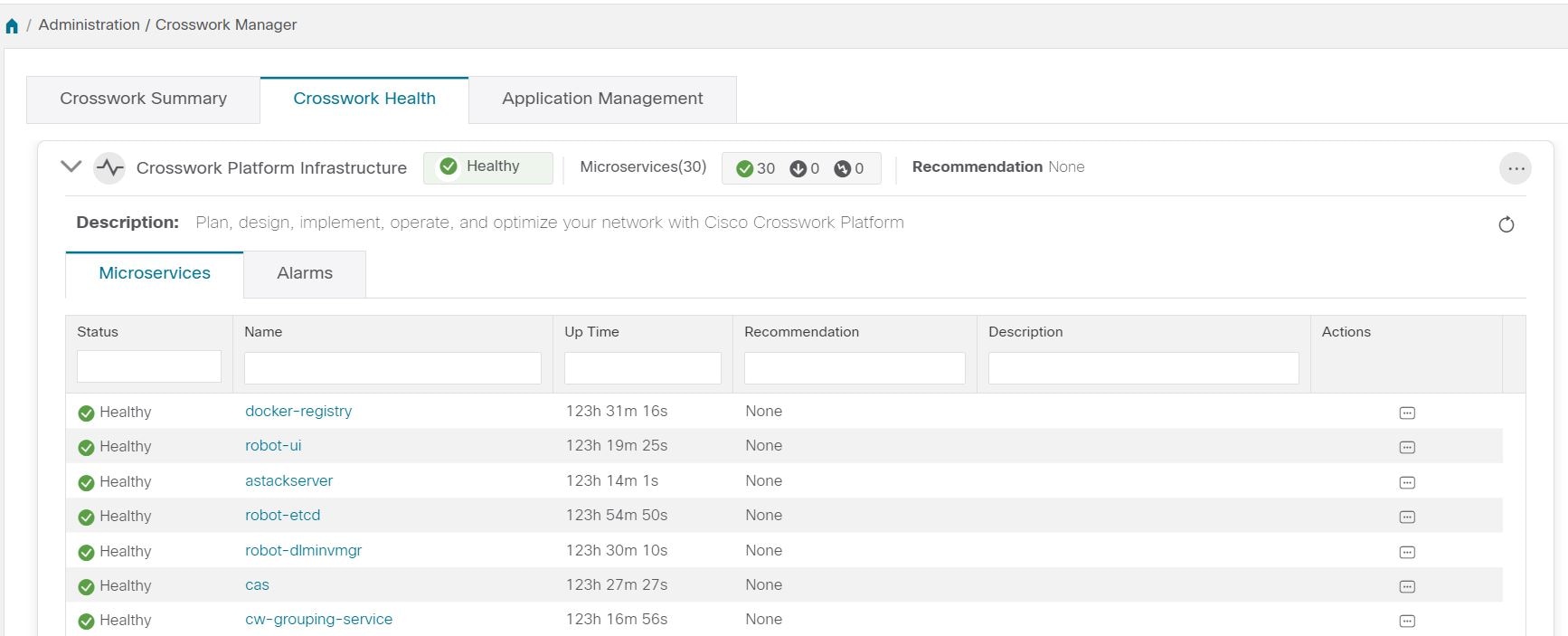Open actions menu for cw-grouping-service
The height and width of the screenshot is (636, 1568).
pyautogui.click(x=1407, y=621)
